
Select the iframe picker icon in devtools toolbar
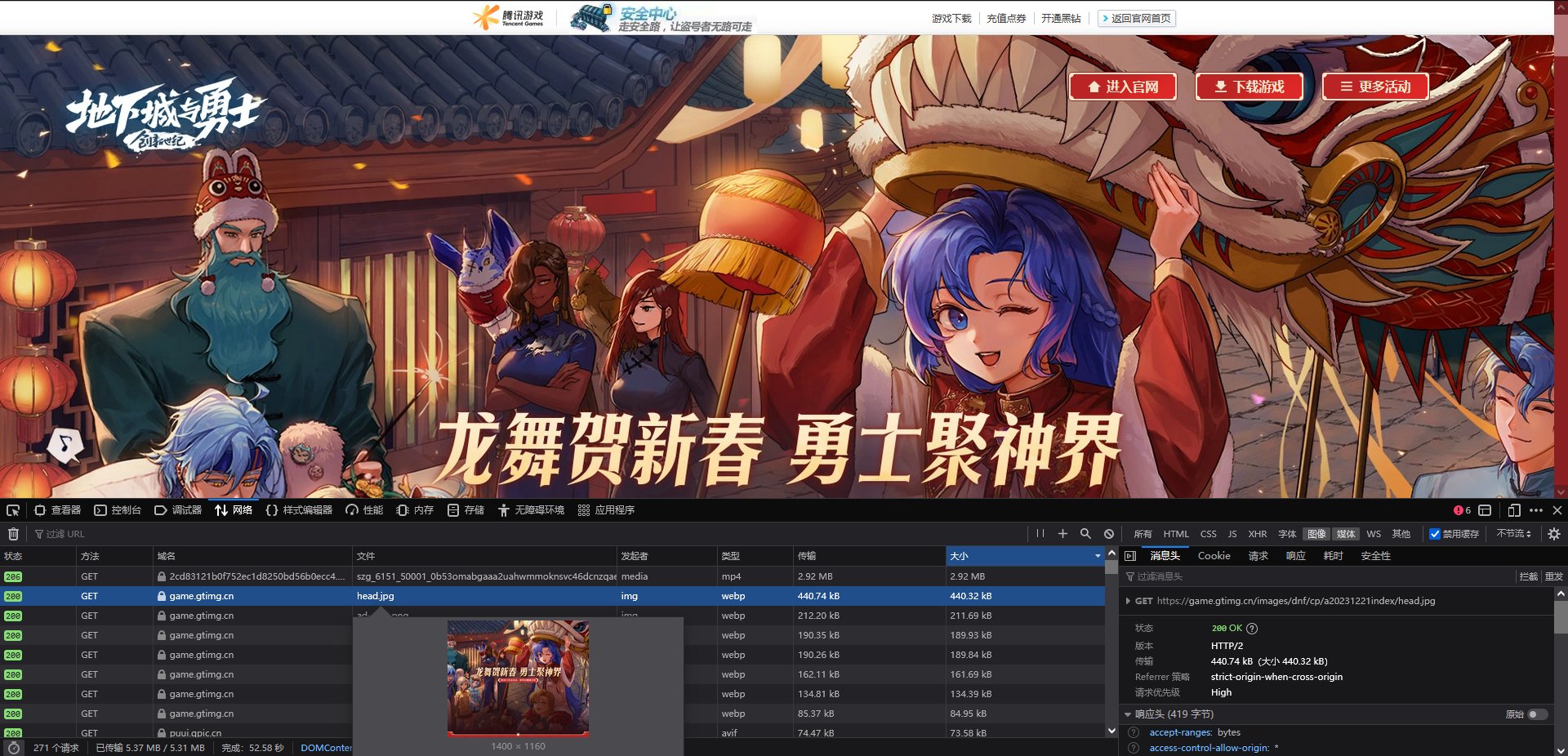(1485, 510)
